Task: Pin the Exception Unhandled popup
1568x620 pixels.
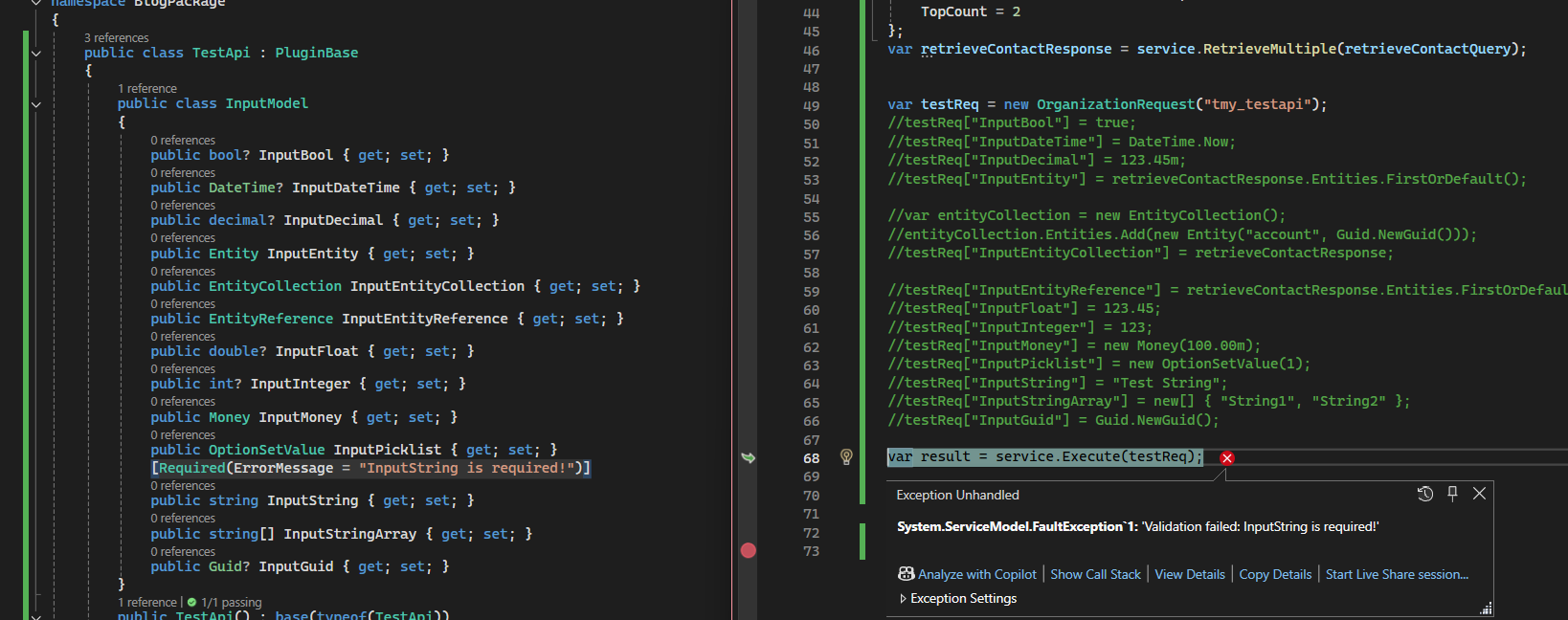Action: pyautogui.click(x=1452, y=494)
